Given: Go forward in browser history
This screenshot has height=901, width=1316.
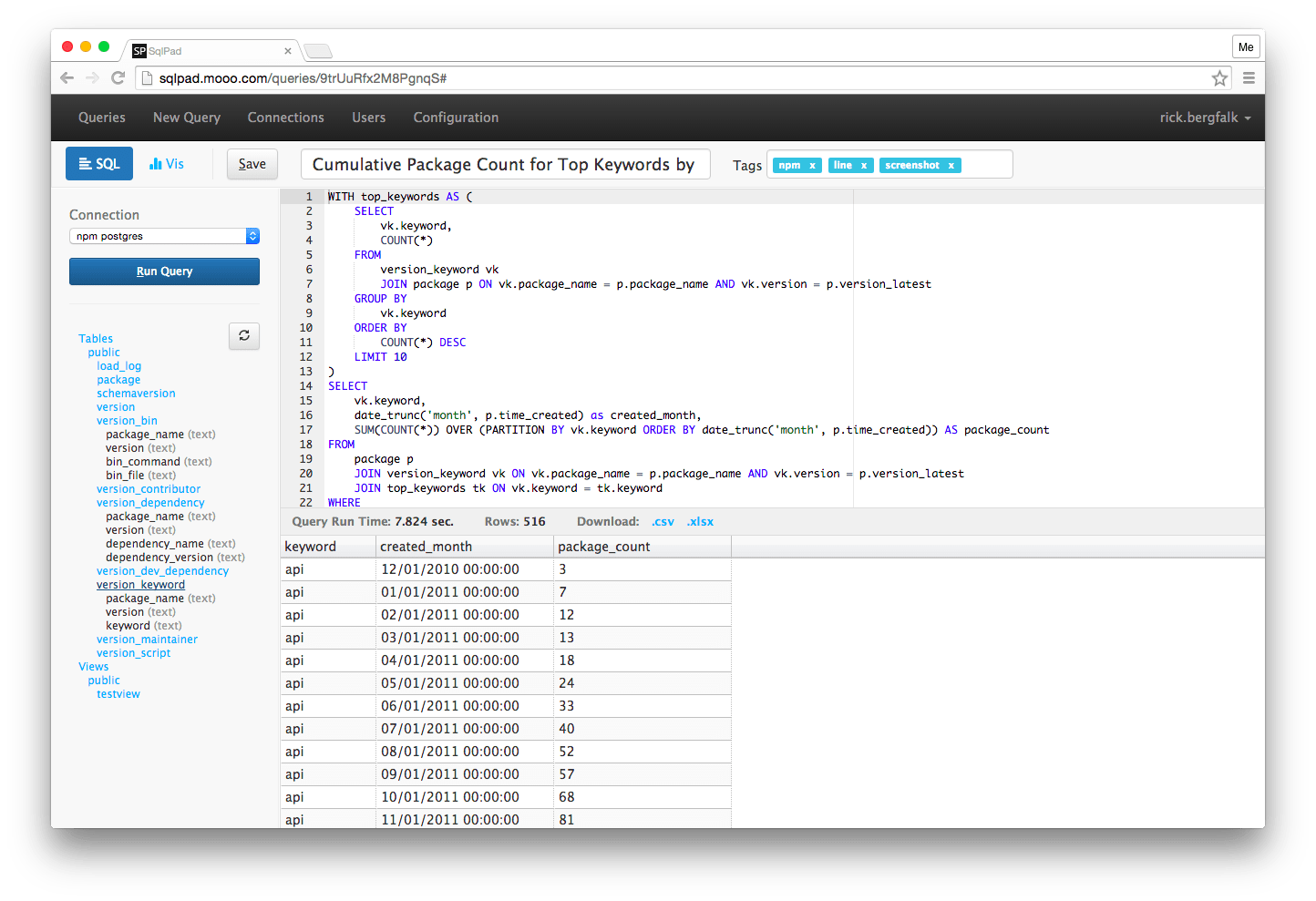Looking at the screenshot, I should 92,78.
